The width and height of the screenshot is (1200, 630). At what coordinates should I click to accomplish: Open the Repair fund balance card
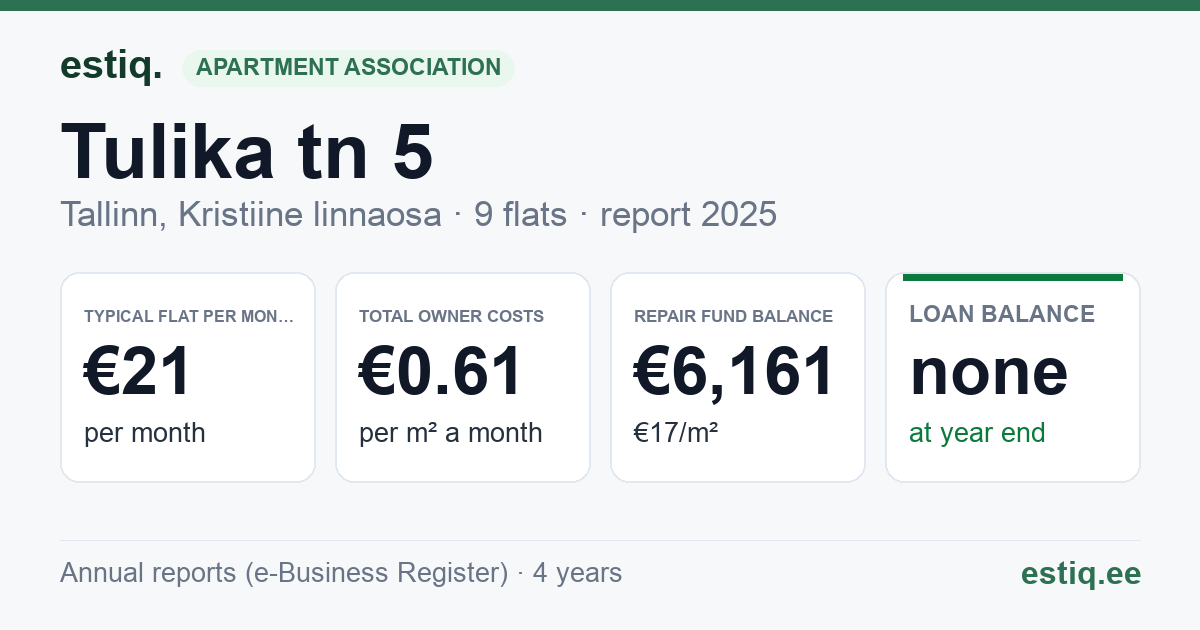pos(738,377)
